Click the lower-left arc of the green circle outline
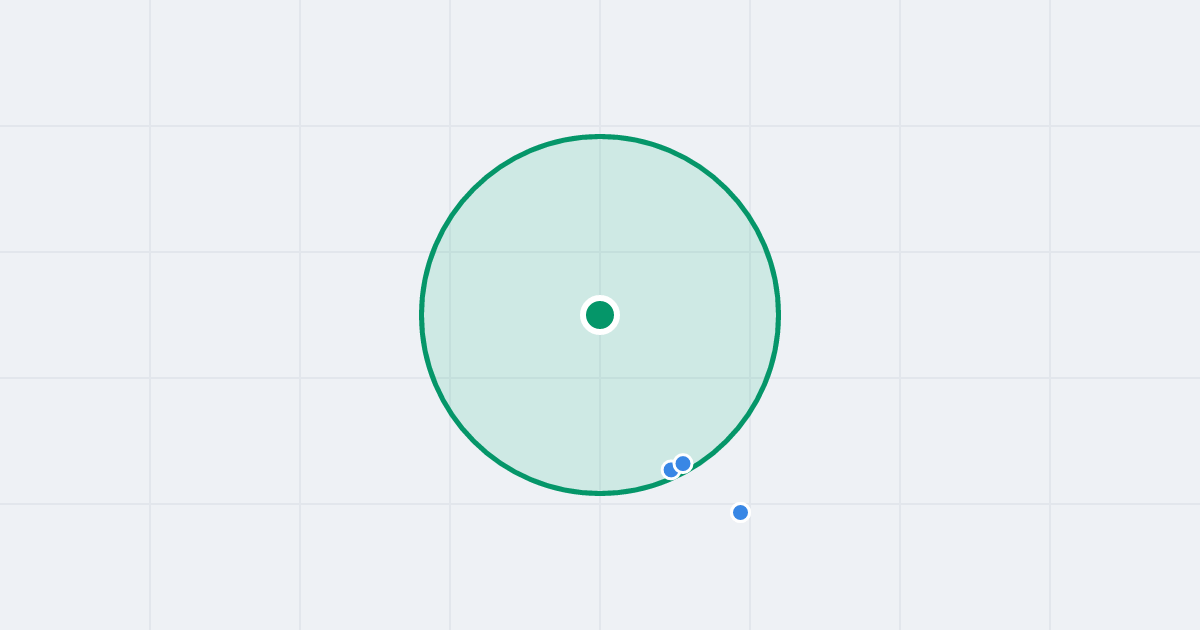This screenshot has height=630, width=1200. [474, 441]
